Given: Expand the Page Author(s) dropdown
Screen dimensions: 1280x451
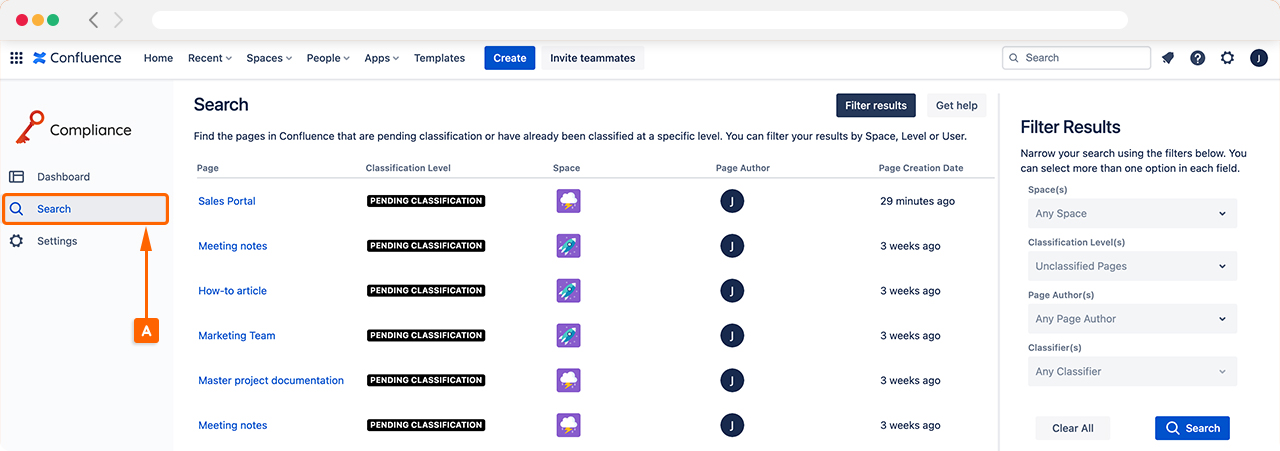Looking at the screenshot, I should point(1131,319).
